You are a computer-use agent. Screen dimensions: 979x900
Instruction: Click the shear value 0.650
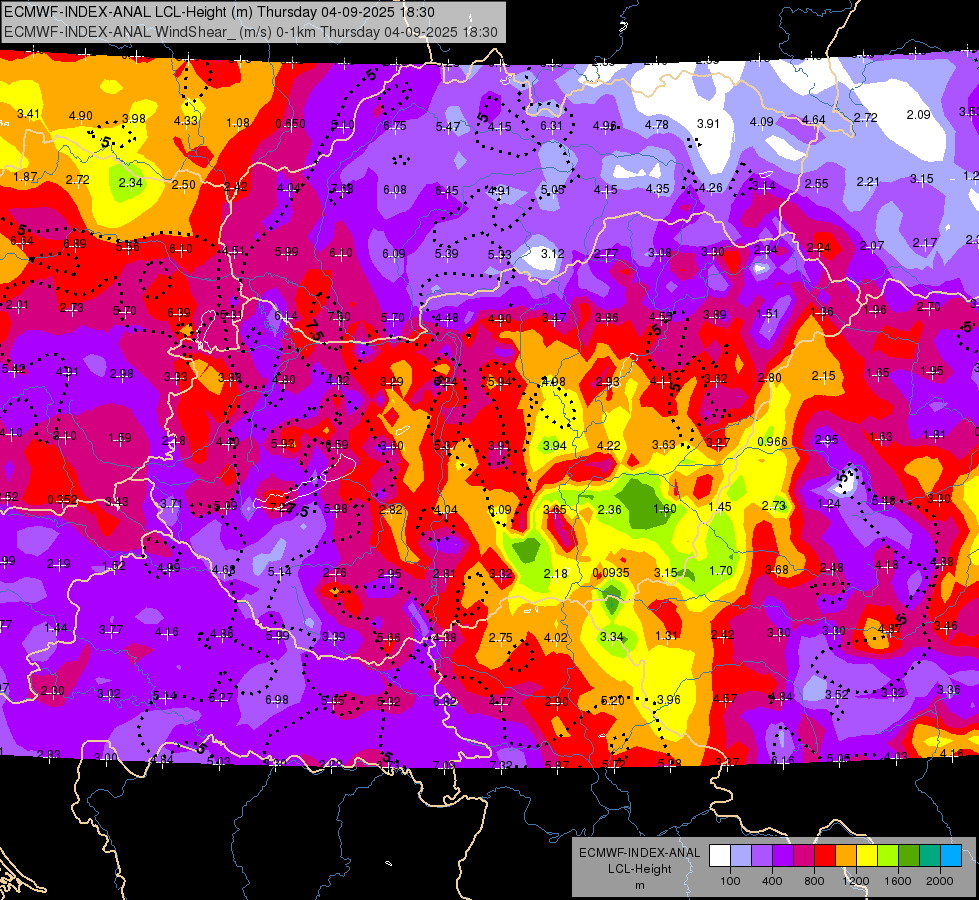click(x=290, y=124)
